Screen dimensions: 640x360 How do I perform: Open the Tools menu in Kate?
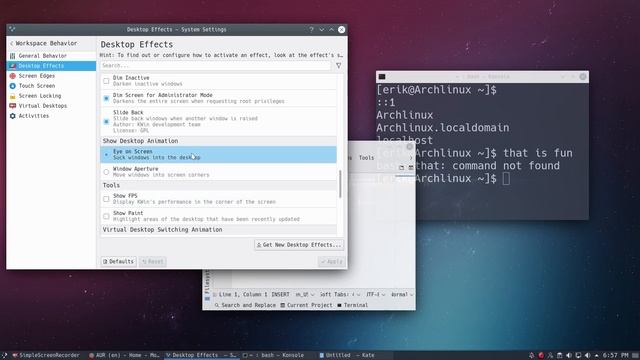(x=366, y=158)
